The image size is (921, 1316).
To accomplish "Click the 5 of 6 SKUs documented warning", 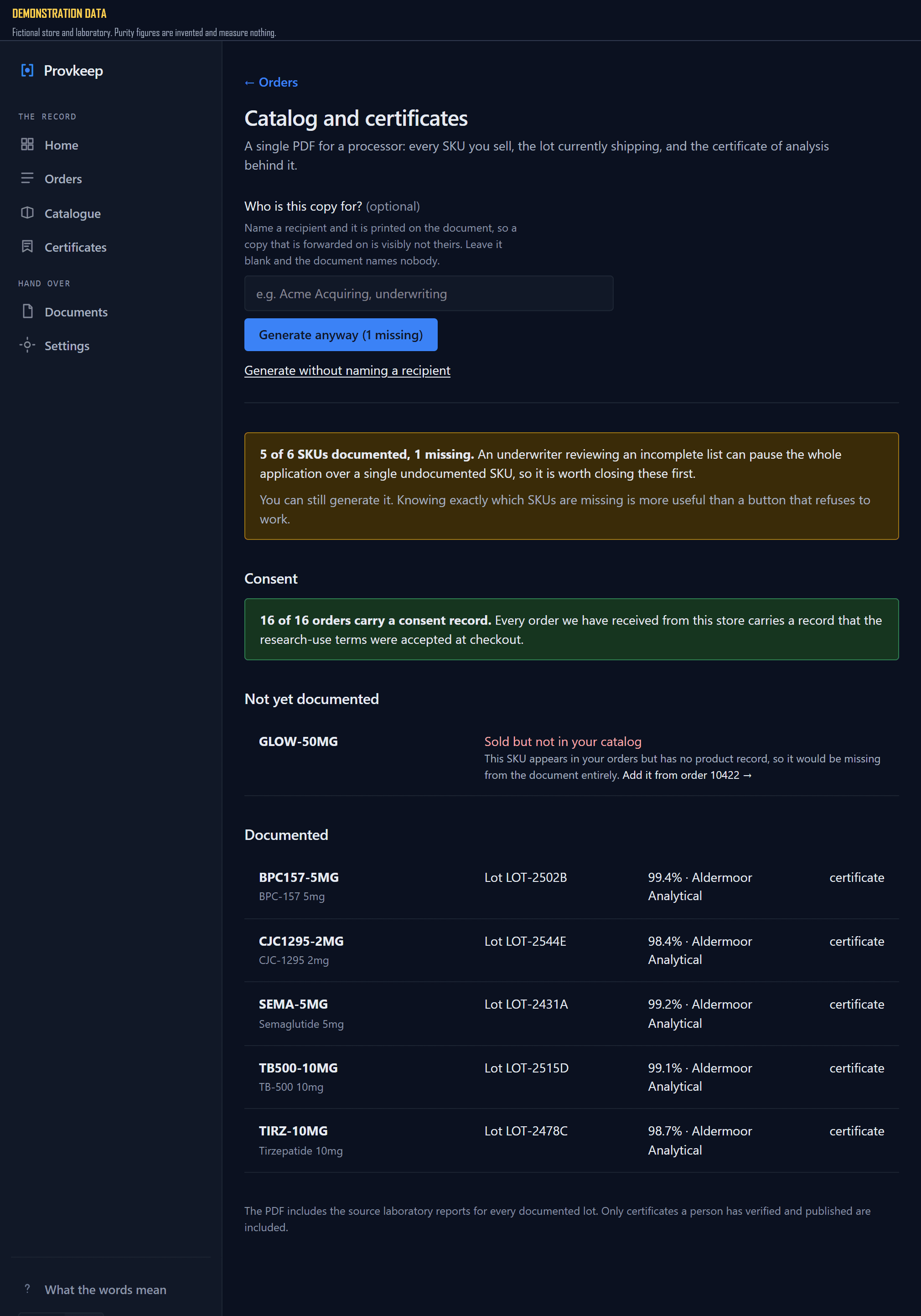I will pyautogui.click(x=571, y=486).
